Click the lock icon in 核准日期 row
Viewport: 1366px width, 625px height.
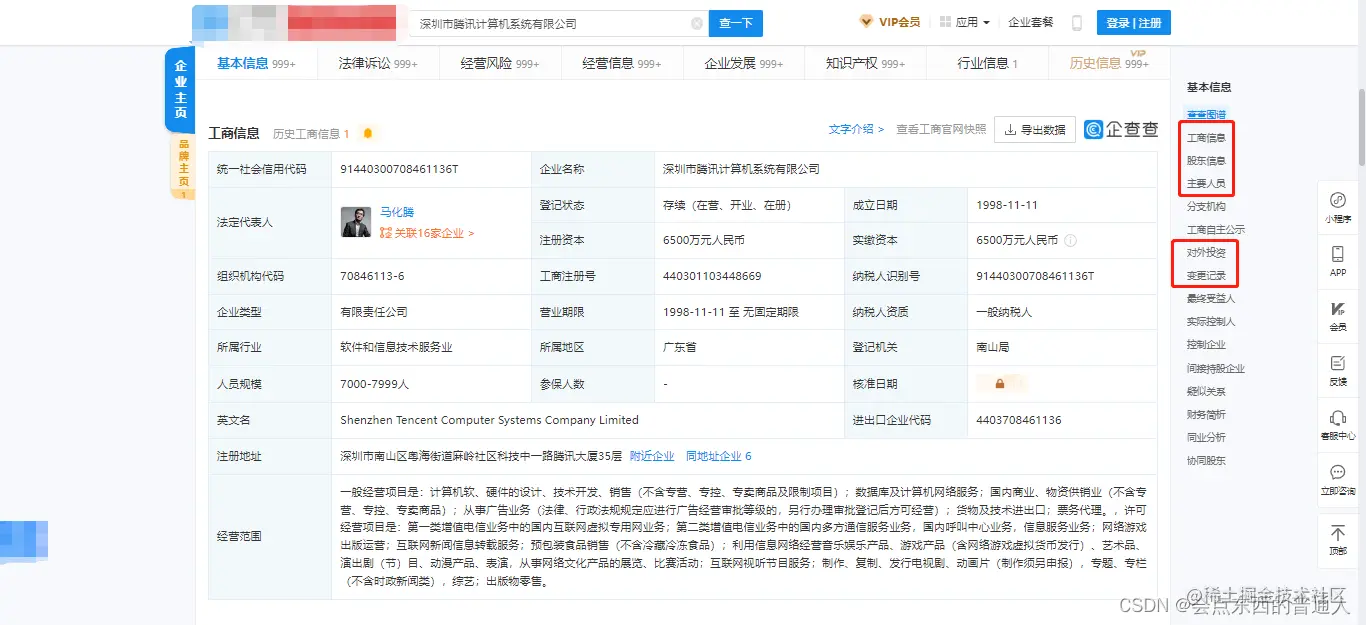tap(999, 383)
